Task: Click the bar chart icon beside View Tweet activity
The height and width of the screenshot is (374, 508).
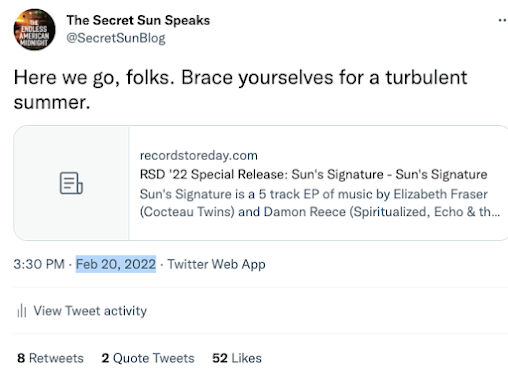Action: [x=22, y=311]
